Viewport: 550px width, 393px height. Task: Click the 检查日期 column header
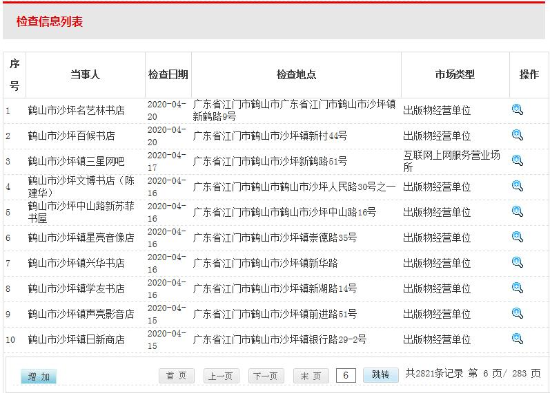[168, 74]
